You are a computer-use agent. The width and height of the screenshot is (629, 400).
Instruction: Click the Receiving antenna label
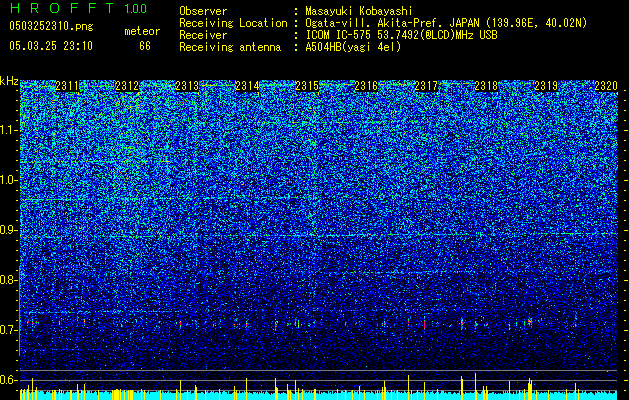(x=230, y=48)
